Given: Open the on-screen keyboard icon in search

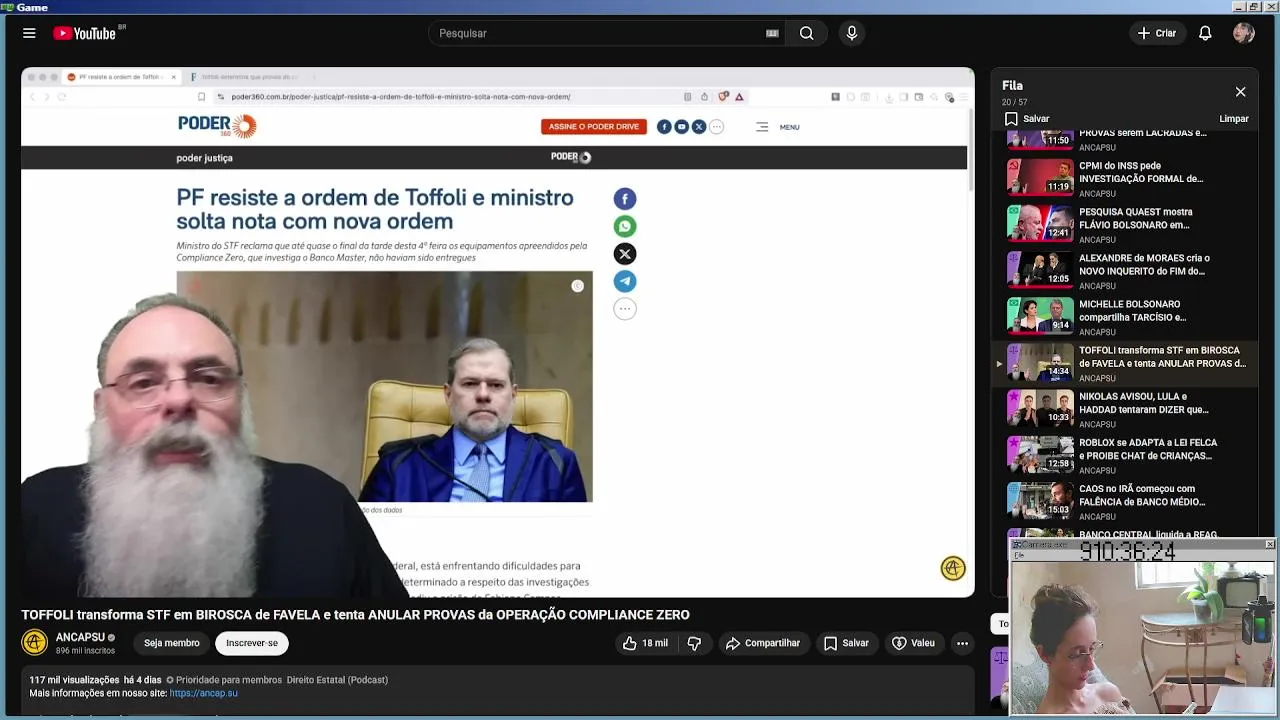Looking at the screenshot, I should click(x=772, y=33).
